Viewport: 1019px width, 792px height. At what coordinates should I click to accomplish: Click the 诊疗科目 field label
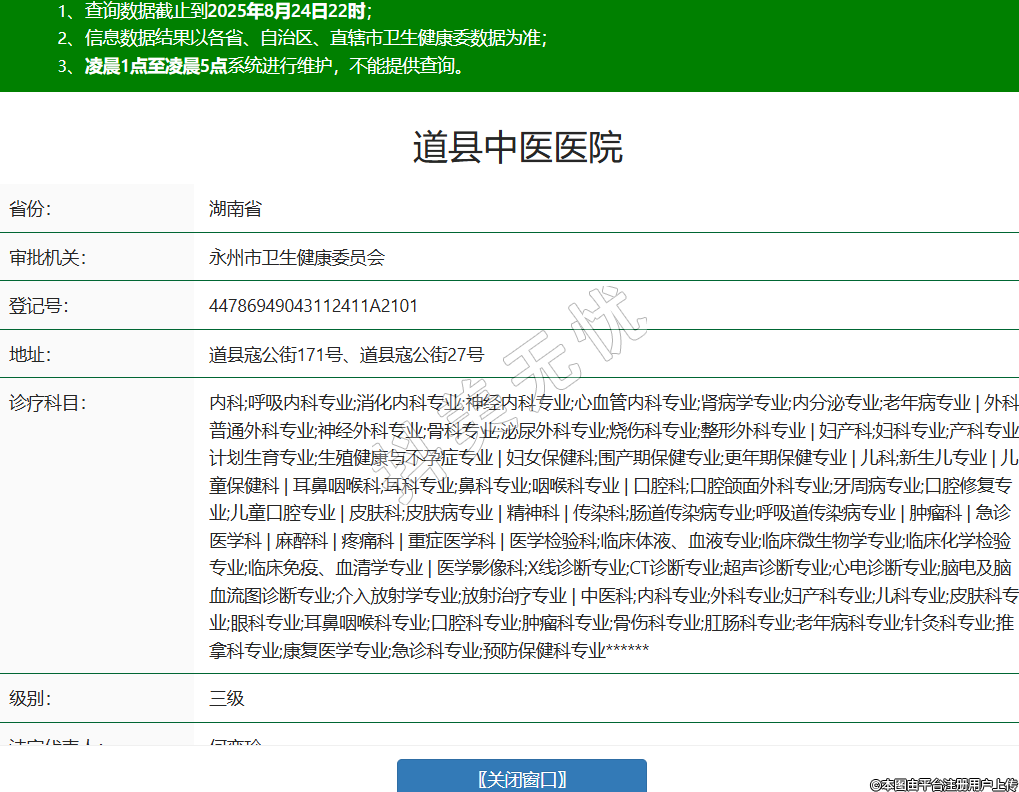(x=48, y=403)
